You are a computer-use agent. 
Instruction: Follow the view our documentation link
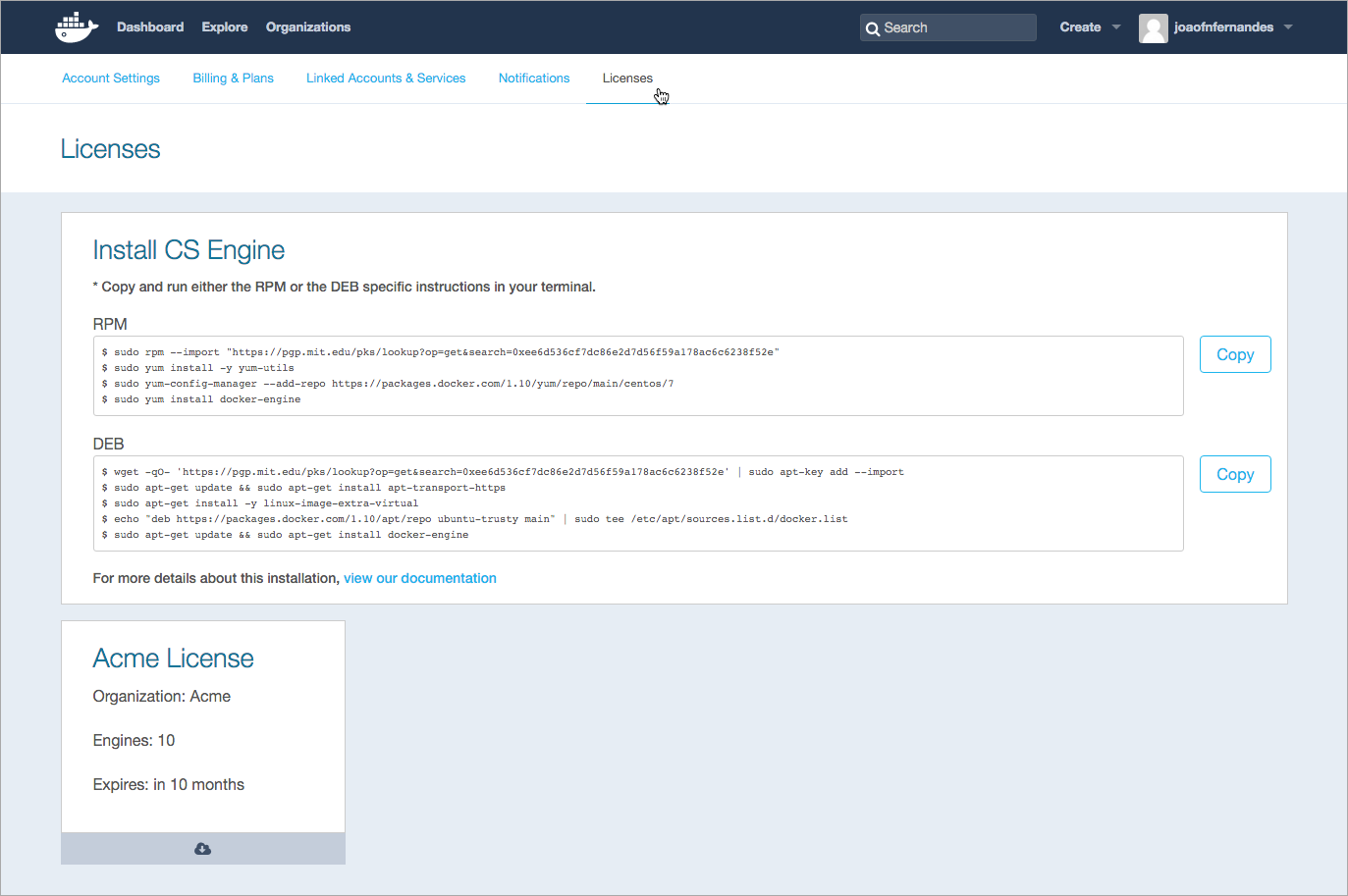click(x=420, y=578)
